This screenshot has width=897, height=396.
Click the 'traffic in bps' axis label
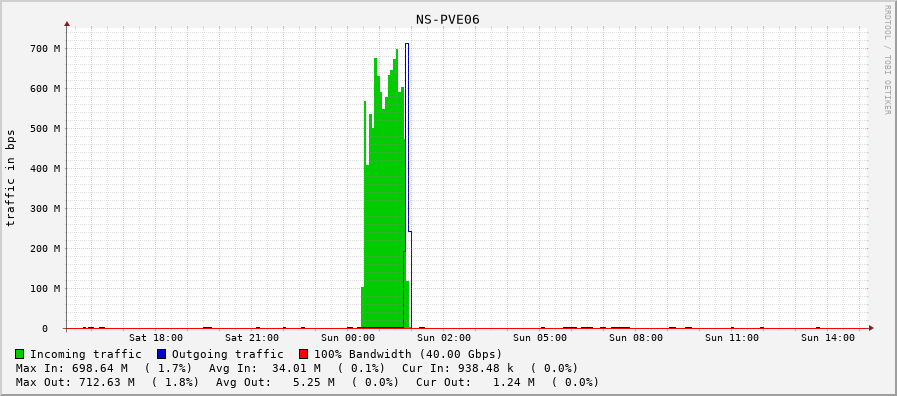click(x=10, y=177)
